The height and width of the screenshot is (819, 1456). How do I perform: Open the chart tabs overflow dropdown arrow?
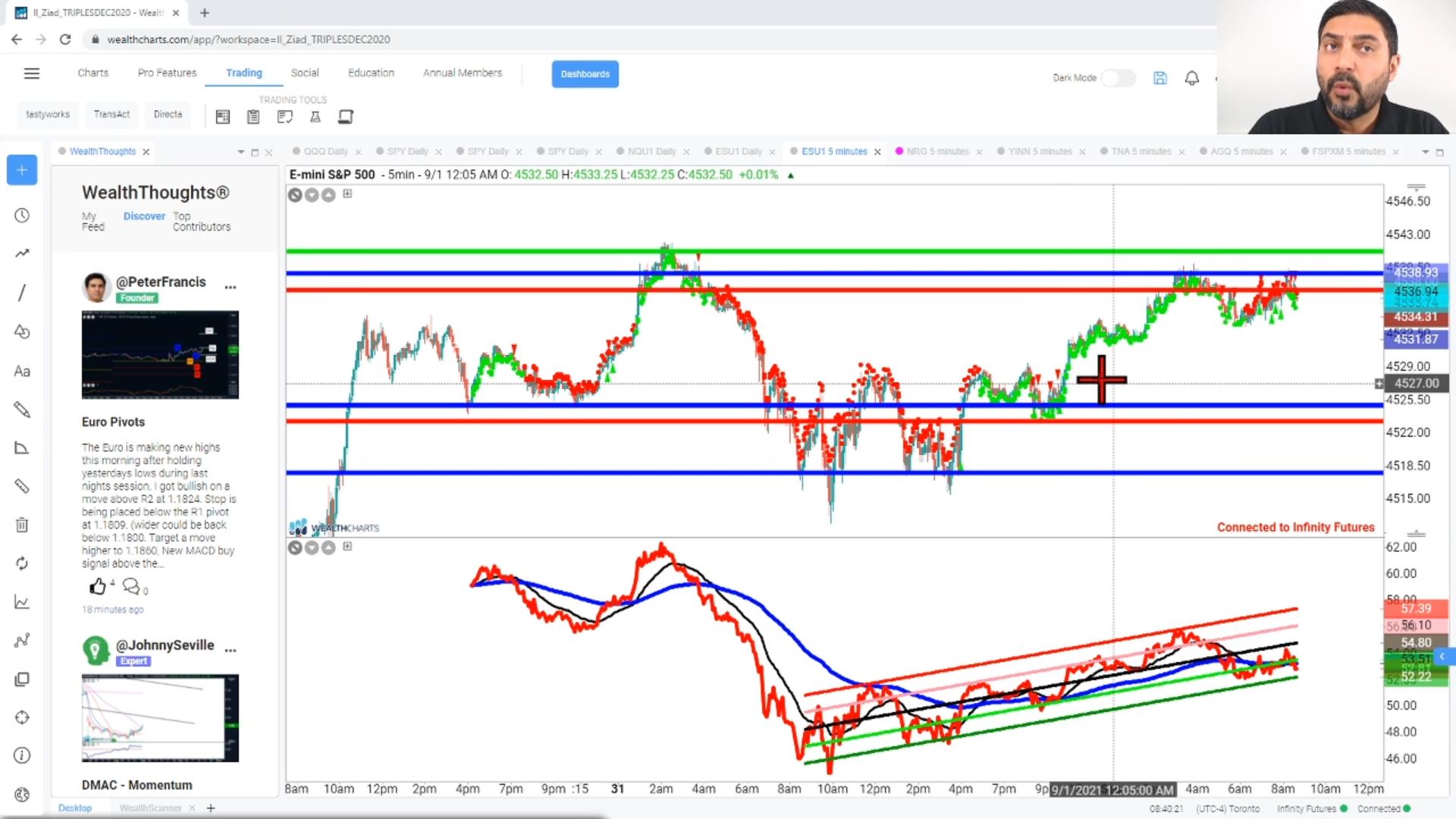(x=1425, y=152)
